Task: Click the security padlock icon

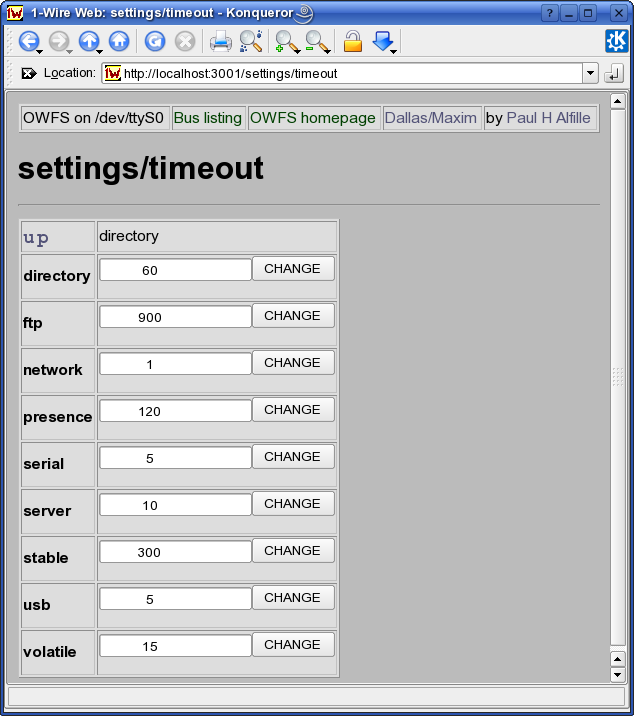Action: pyautogui.click(x=353, y=41)
